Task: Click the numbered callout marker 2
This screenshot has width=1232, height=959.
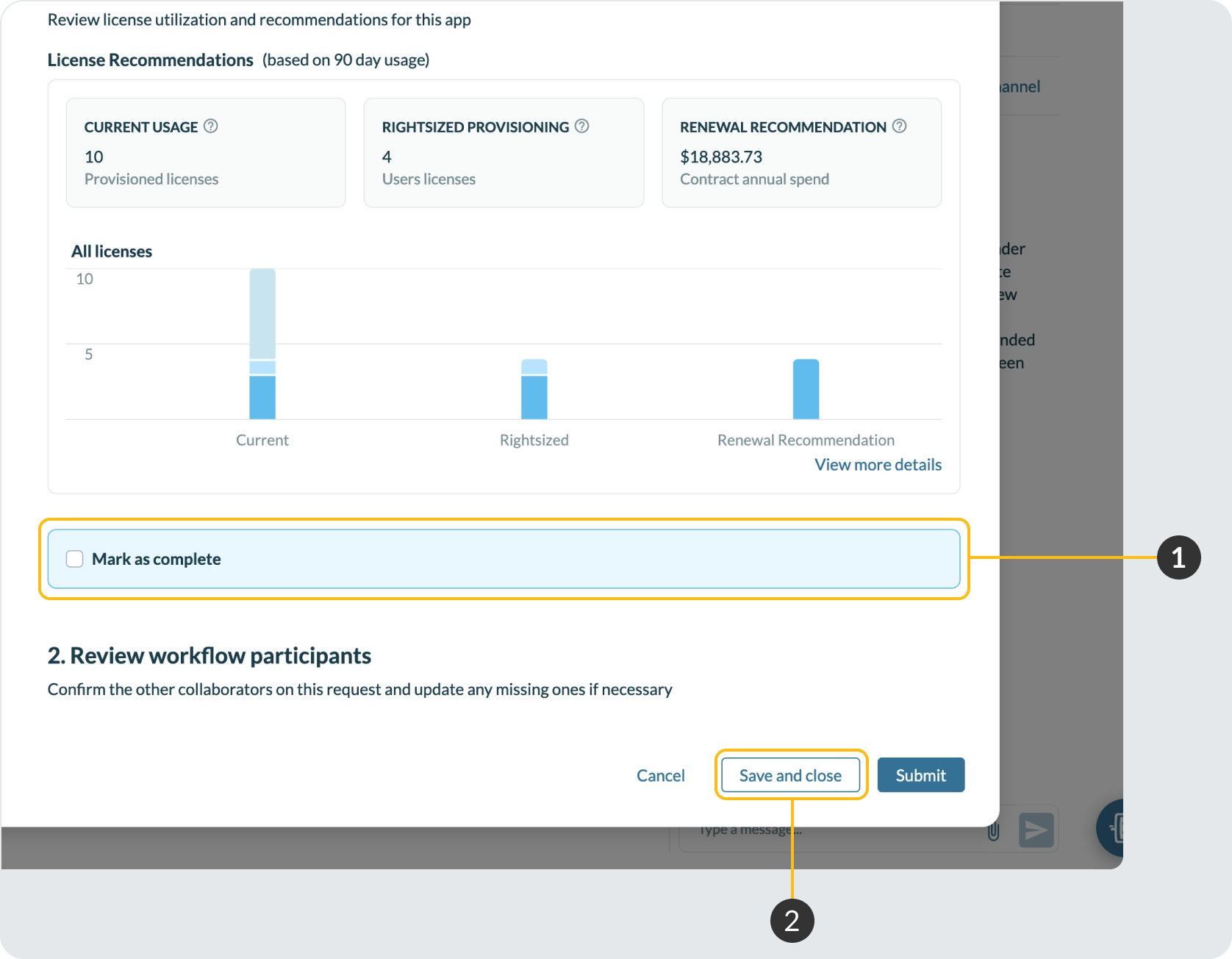Action: (792, 921)
